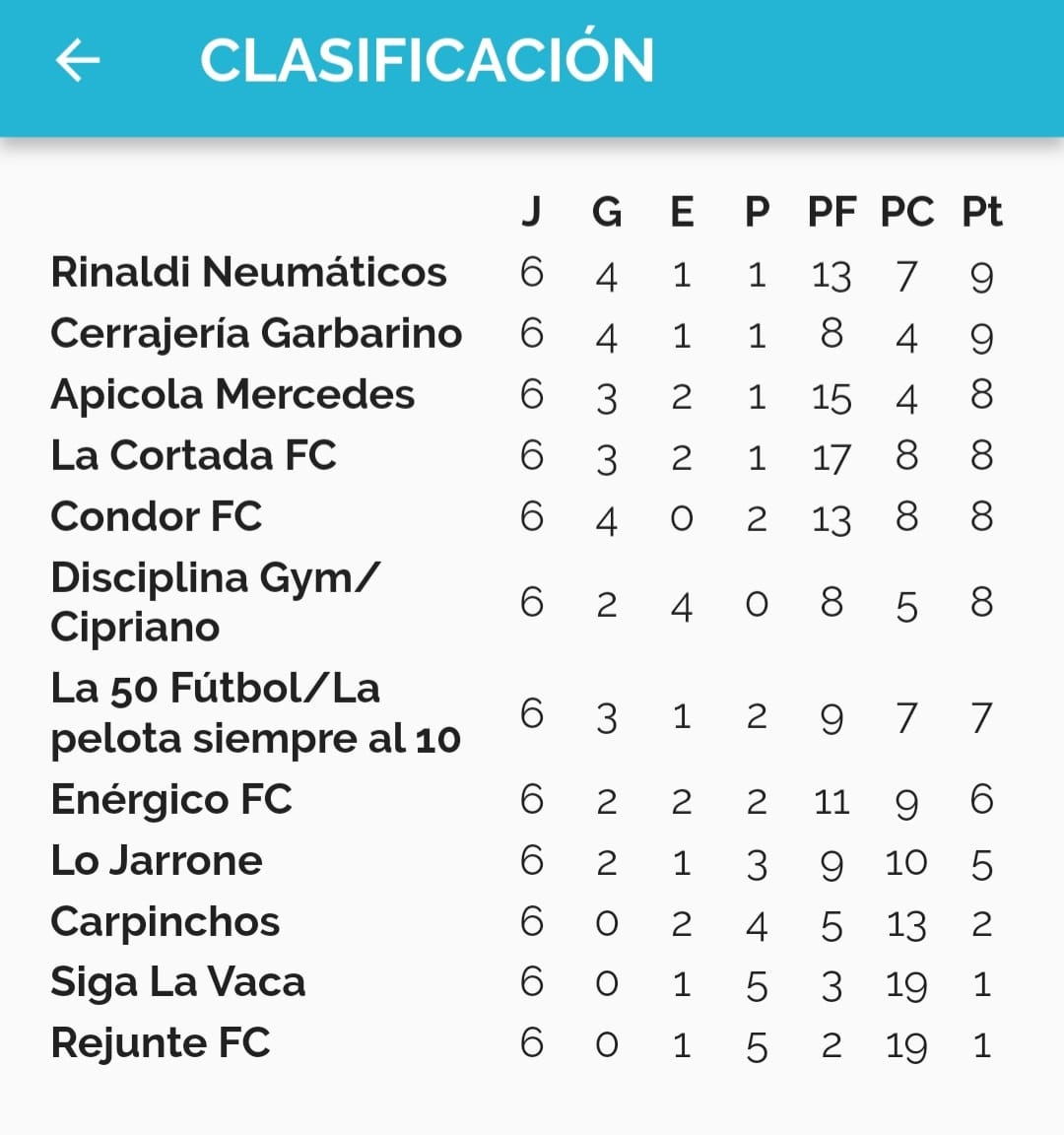Screen dimensions: 1064x1135
Task: Click the Pt points column header
Action: [981, 212]
